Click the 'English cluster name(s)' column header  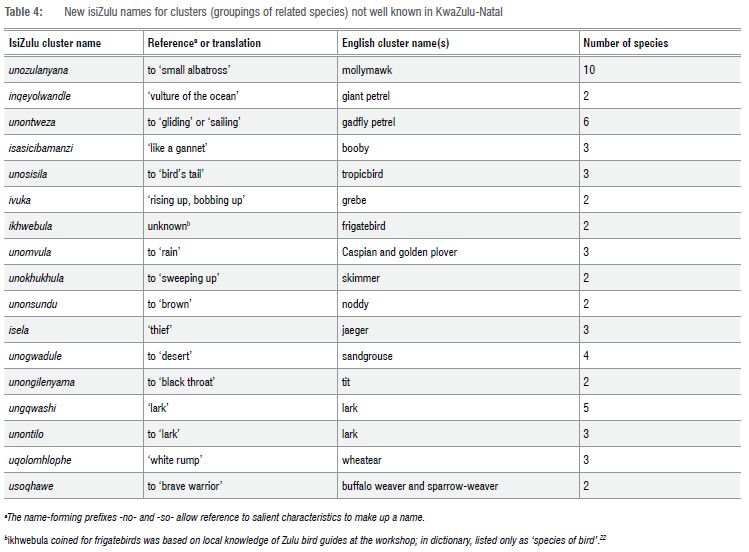coord(394,44)
